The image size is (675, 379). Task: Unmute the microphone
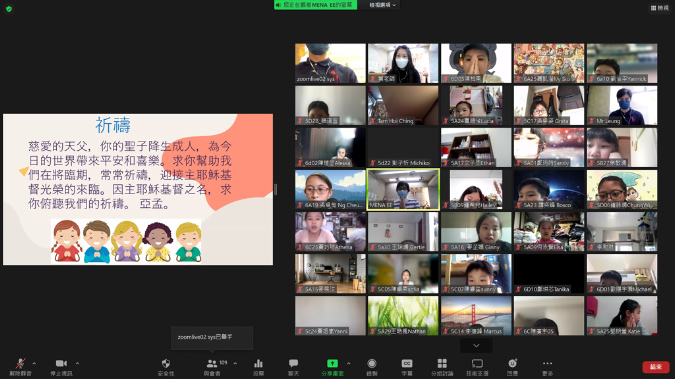point(20,363)
